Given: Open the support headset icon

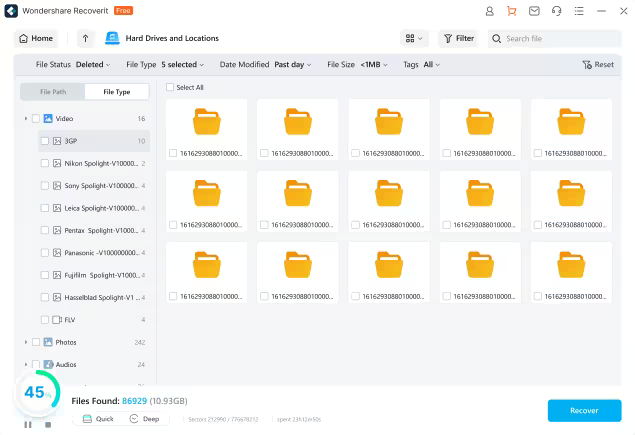Looking at the screenshot, I should [x=556, y=11].
